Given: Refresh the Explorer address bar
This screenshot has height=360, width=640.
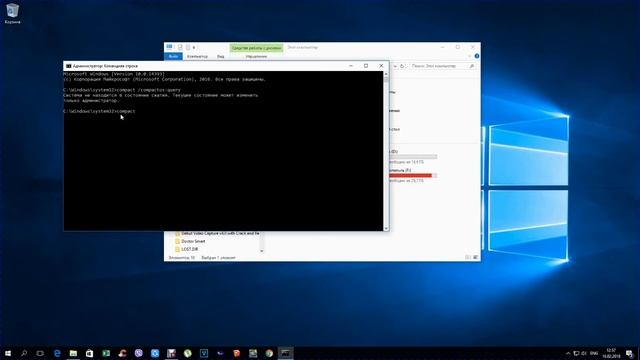Looking at the screenshot, I should [402, 66].
